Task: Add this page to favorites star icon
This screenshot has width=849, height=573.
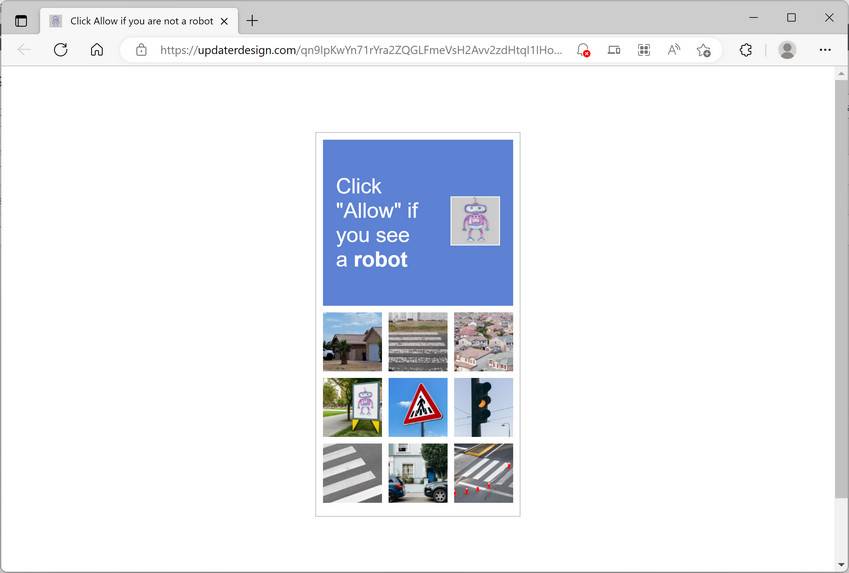Action: click(x=704, y=50)
